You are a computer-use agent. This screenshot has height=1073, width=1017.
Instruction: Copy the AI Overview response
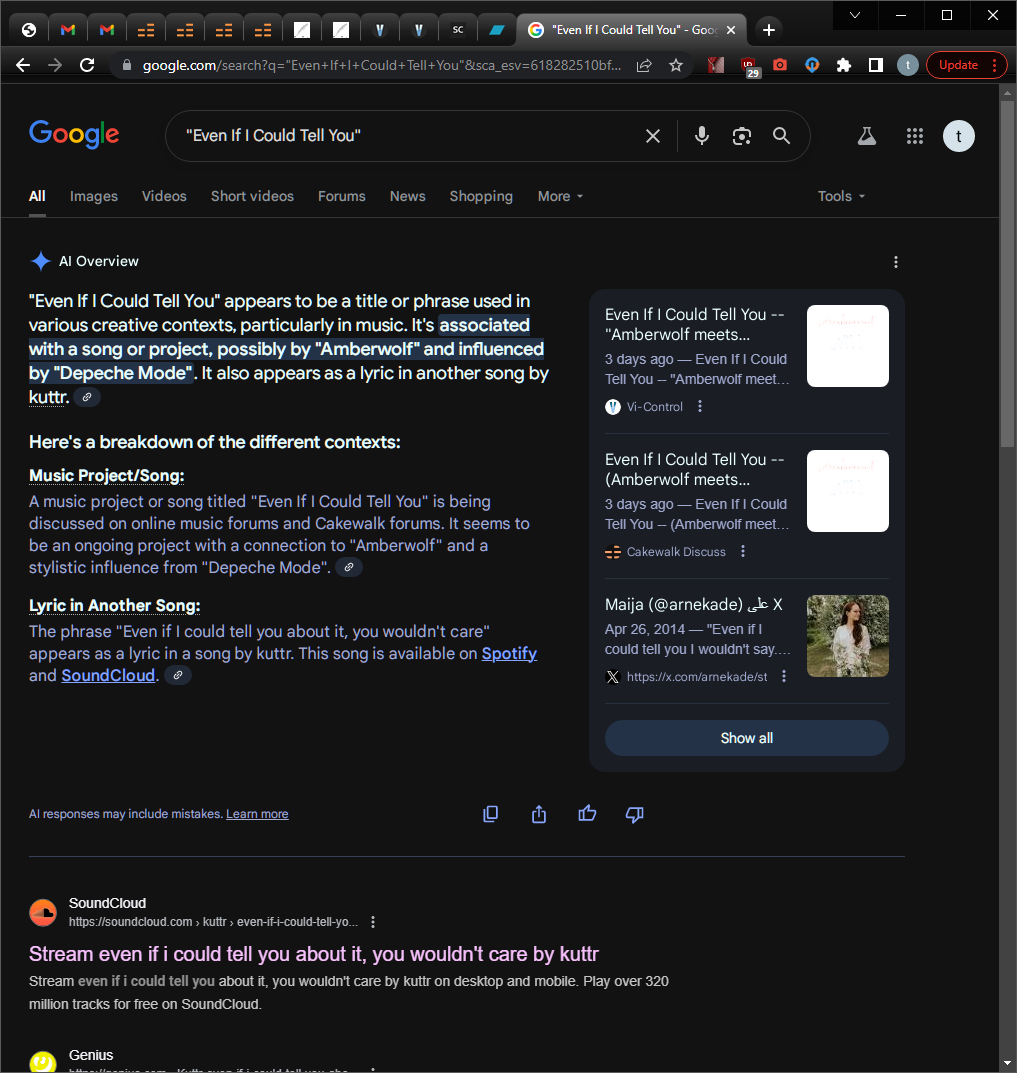point(491,814)
